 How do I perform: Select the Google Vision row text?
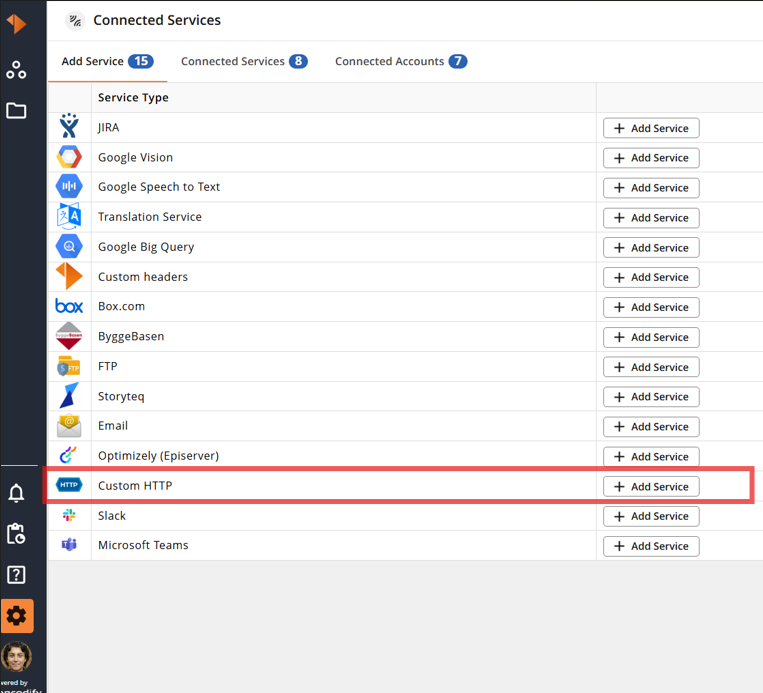point(135,157)
